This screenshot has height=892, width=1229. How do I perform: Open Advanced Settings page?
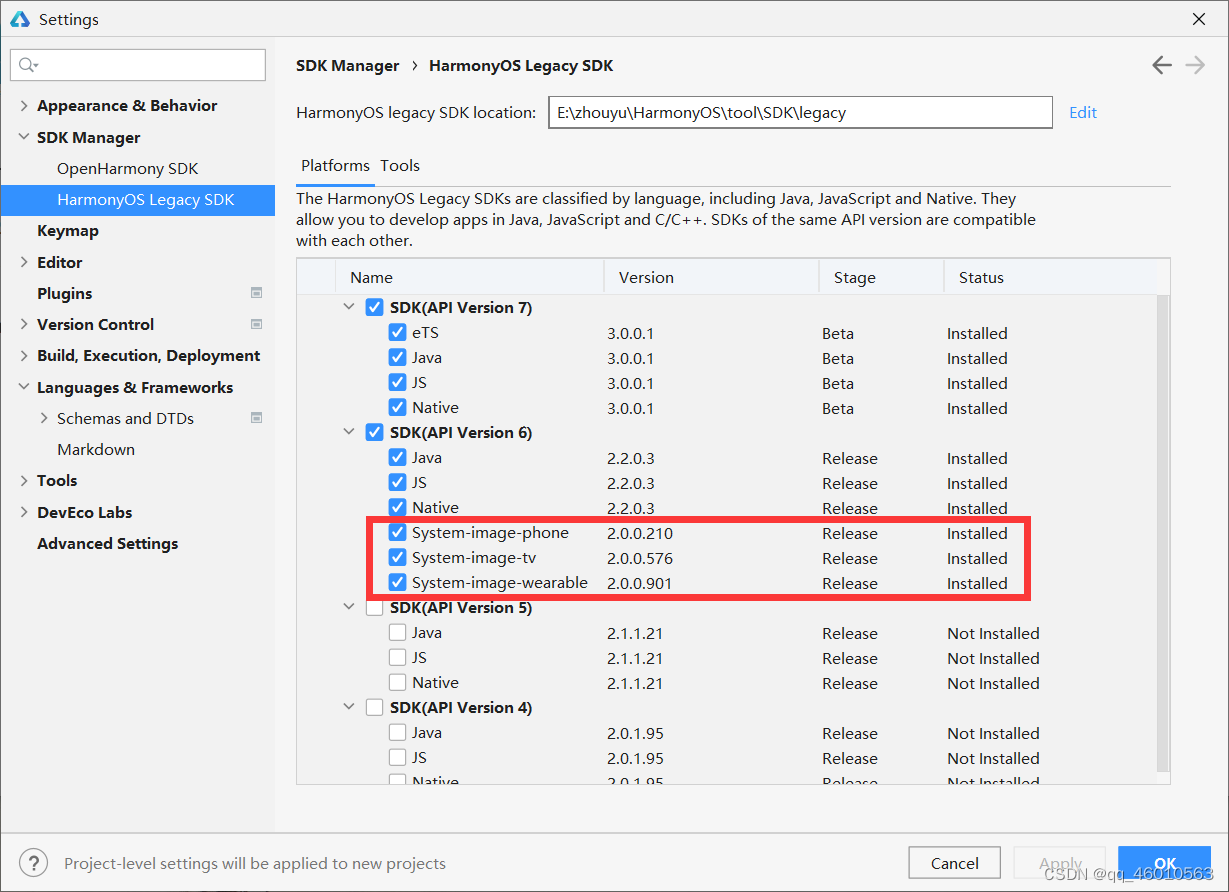pos(107,543)
